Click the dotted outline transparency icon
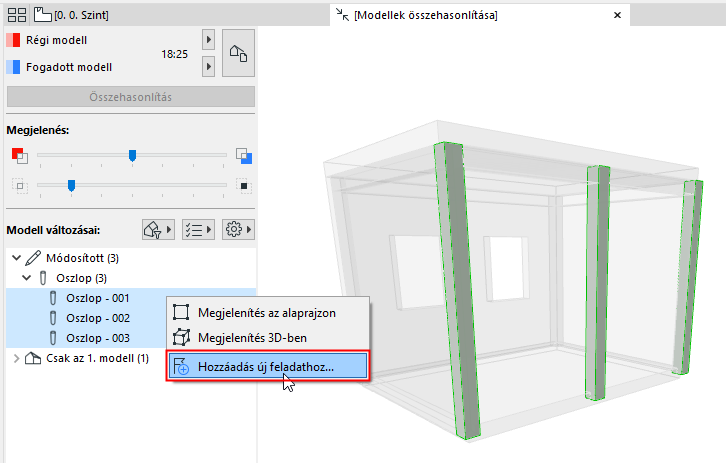Screen dimensions: 726x463 [x=19, y=186]
